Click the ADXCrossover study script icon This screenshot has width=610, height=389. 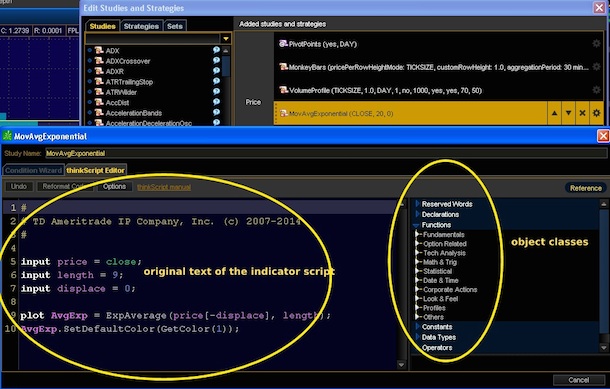(99, 61)
